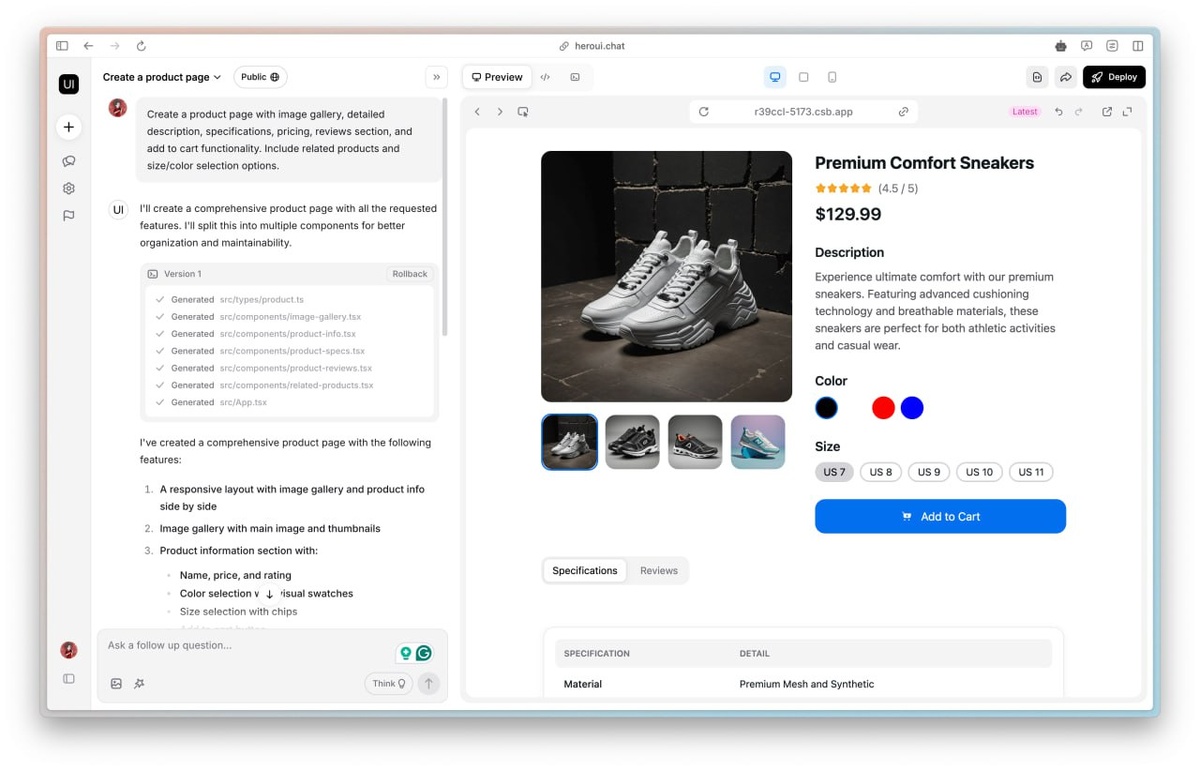1200x770 pixels.
Task: Navigate back in the preview pane
Action: [x=477, y=112]
